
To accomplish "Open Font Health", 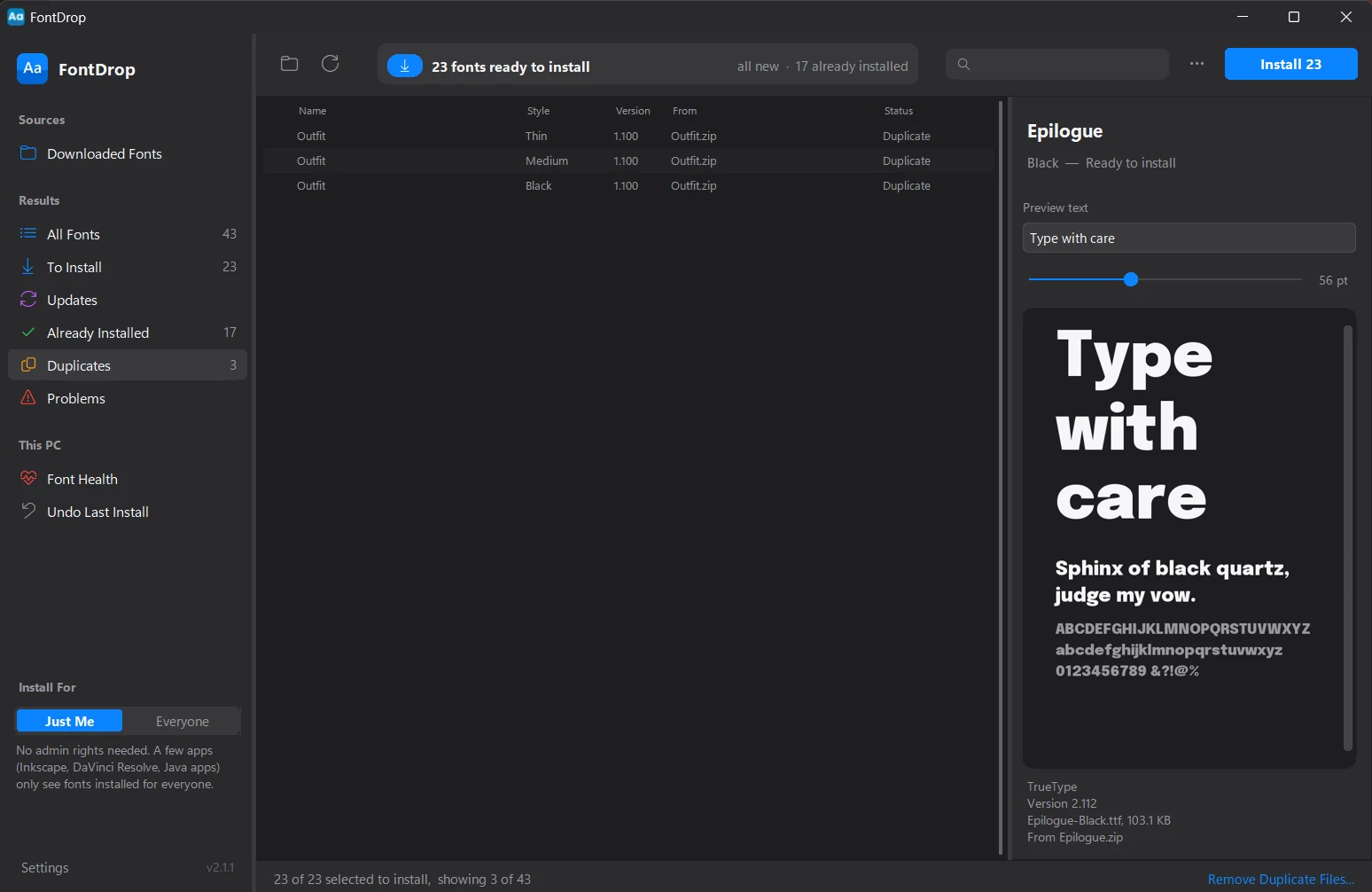I will point(127,479).
